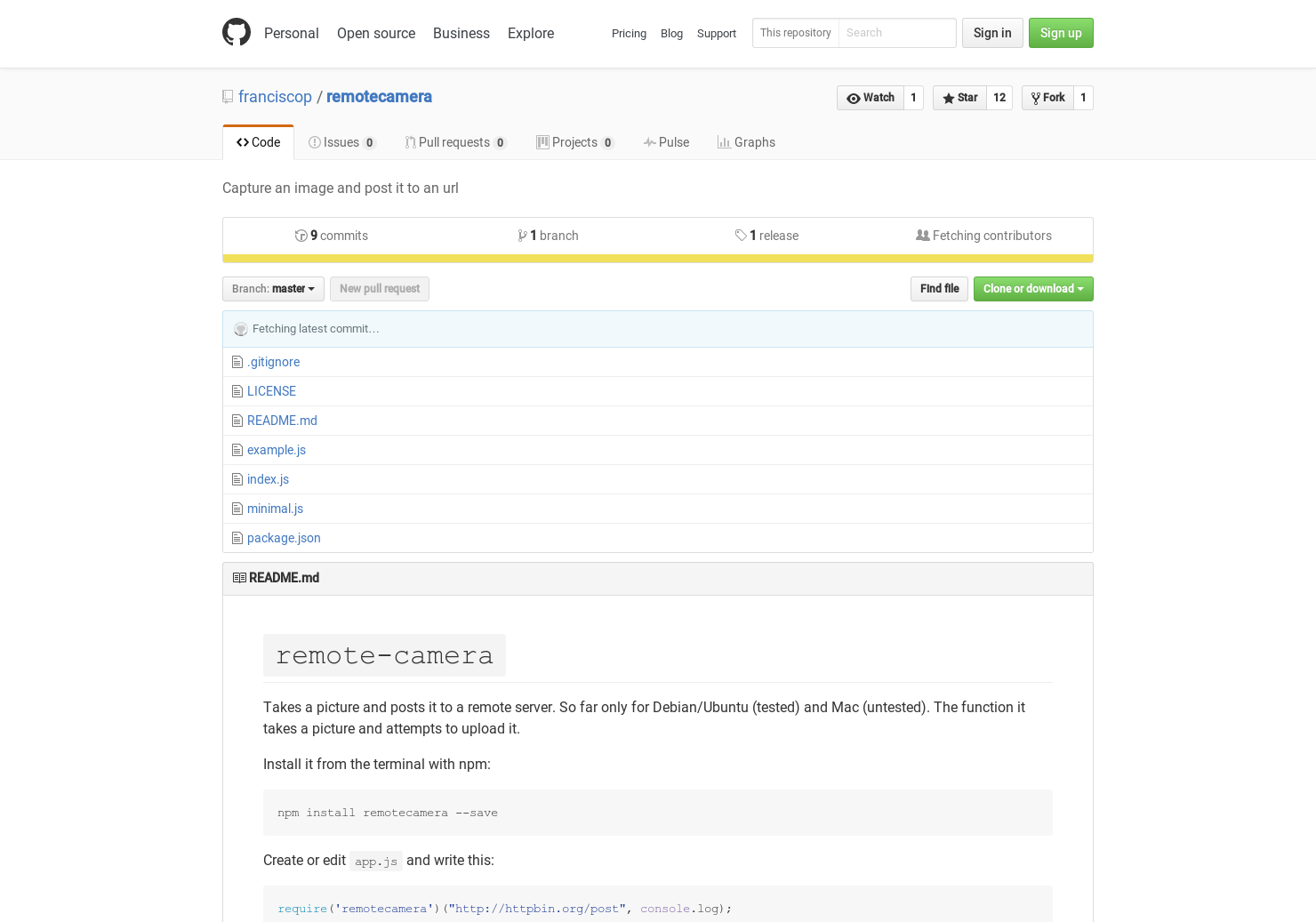Screen dimensions: 1316x922
Task: Click the commits history icon
Action: 301,236
